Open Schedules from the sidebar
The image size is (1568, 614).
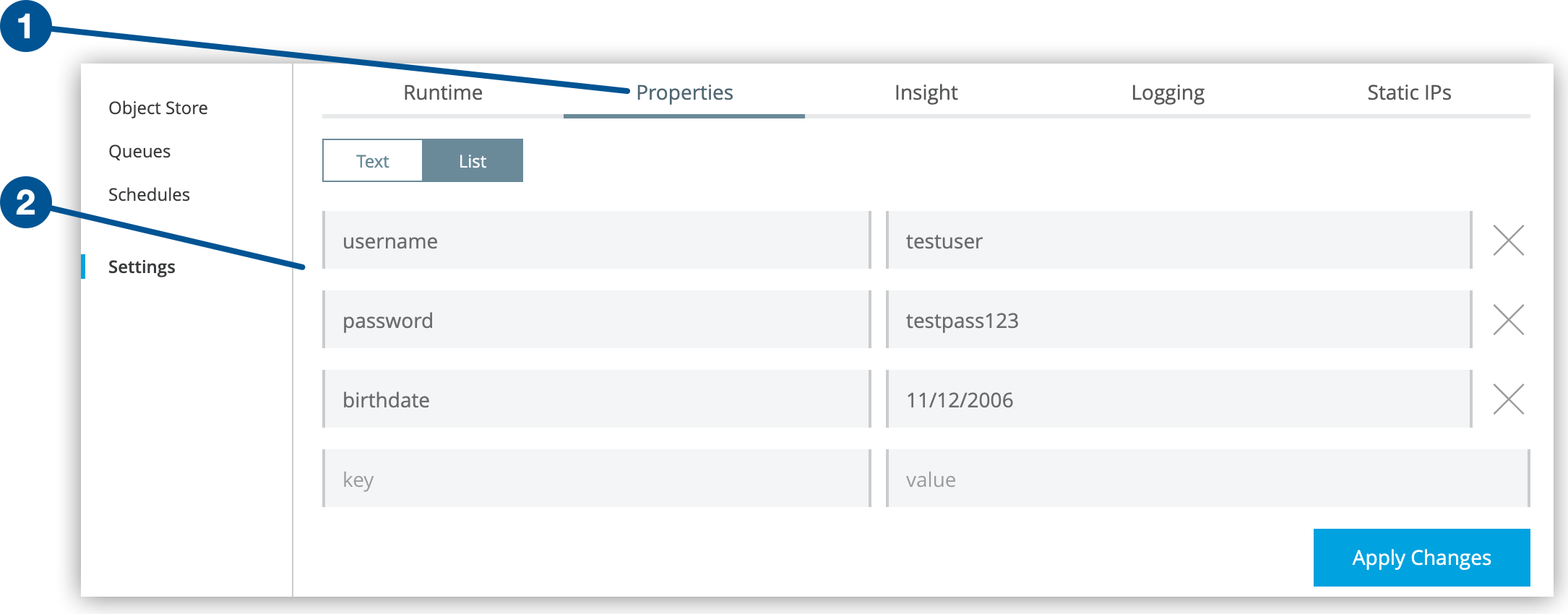tap(149, 194)
